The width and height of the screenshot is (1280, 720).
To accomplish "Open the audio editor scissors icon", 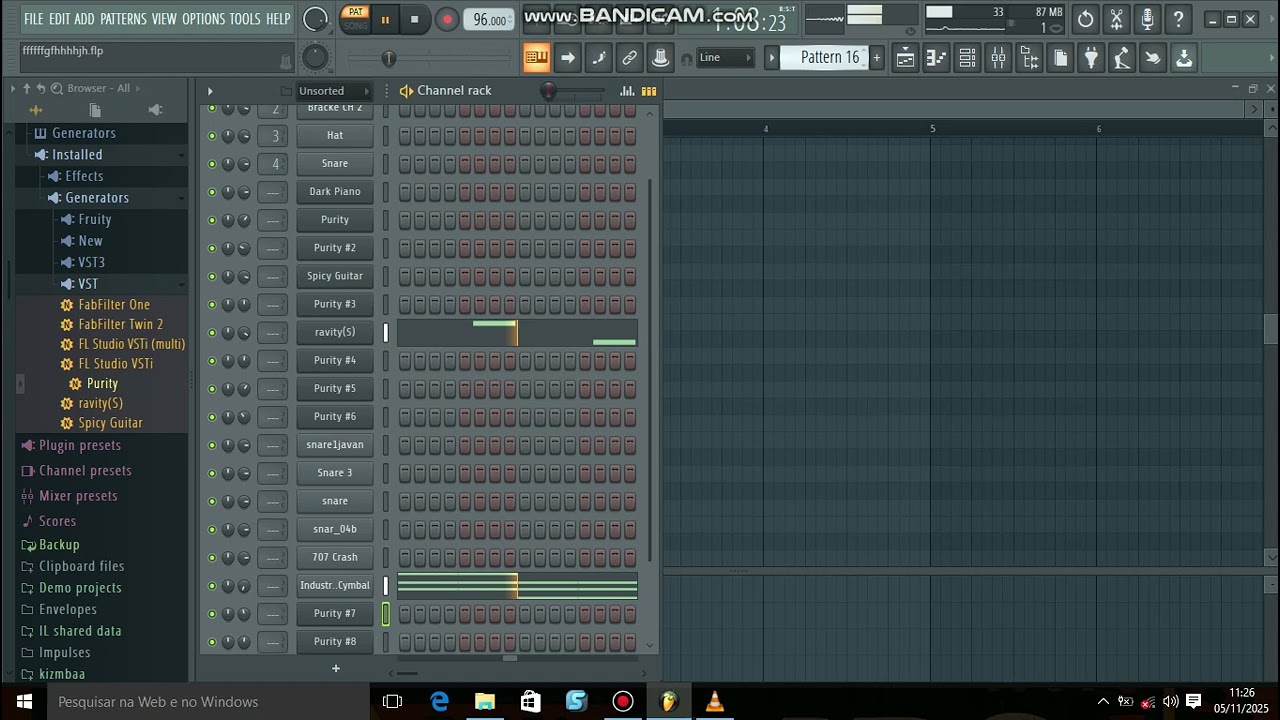I will 1117,19.
